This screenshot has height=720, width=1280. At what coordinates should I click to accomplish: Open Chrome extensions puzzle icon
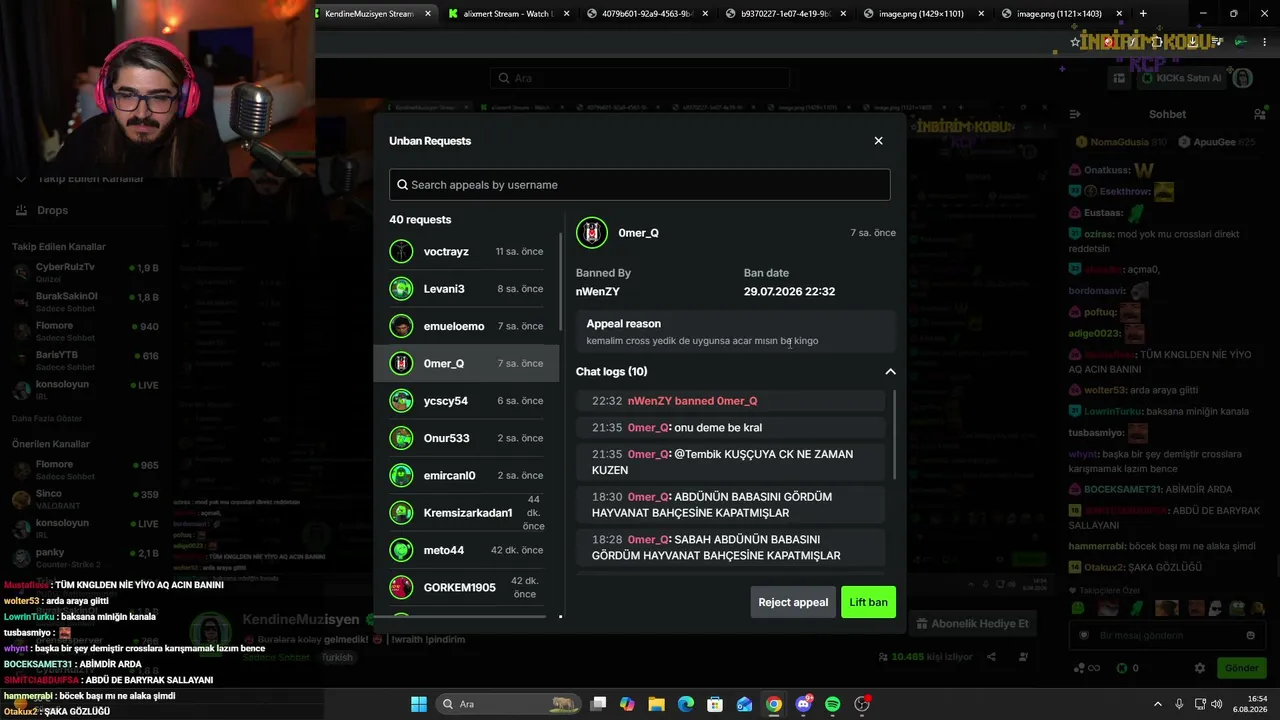[x=1156, y=42]
